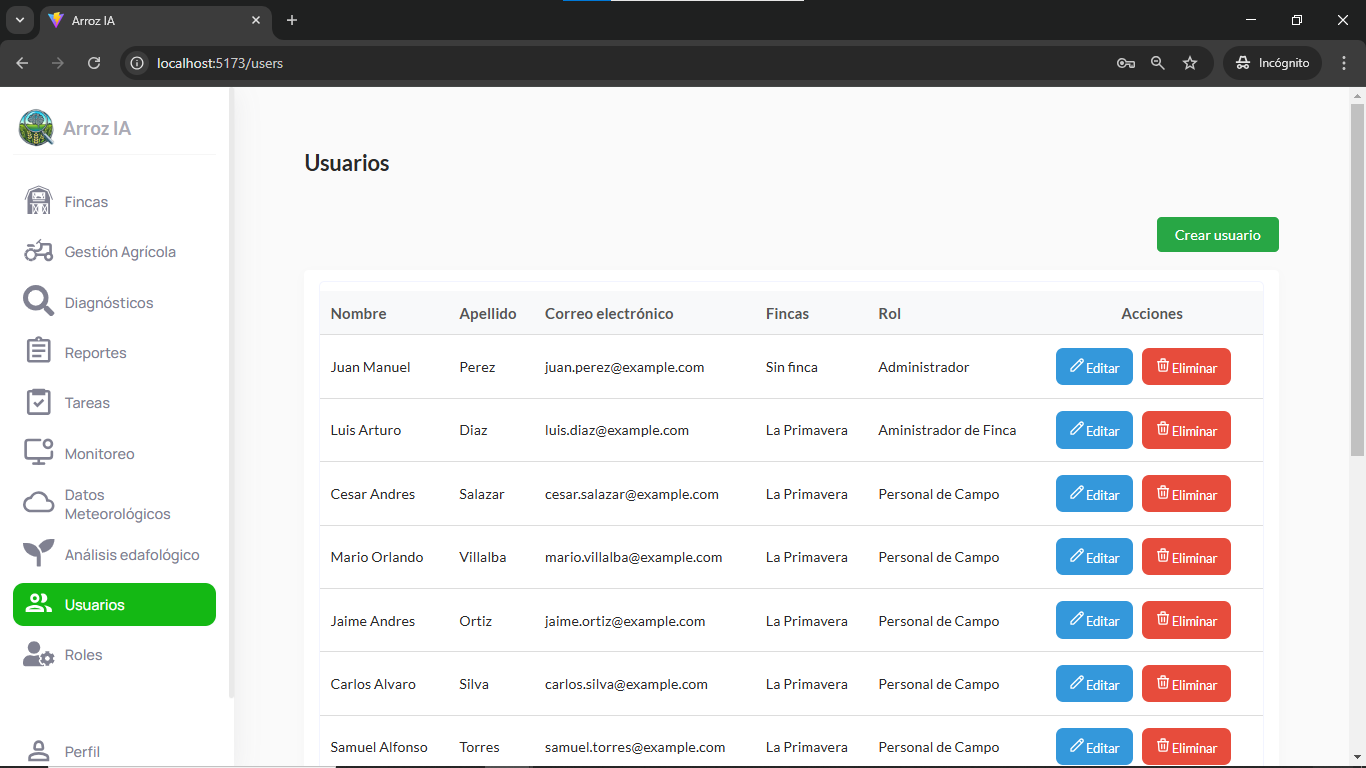Viewport: 1366px width, 768px height.
Task: Edit user Mario Orlando Villalba
Action: click(1094, 557)
